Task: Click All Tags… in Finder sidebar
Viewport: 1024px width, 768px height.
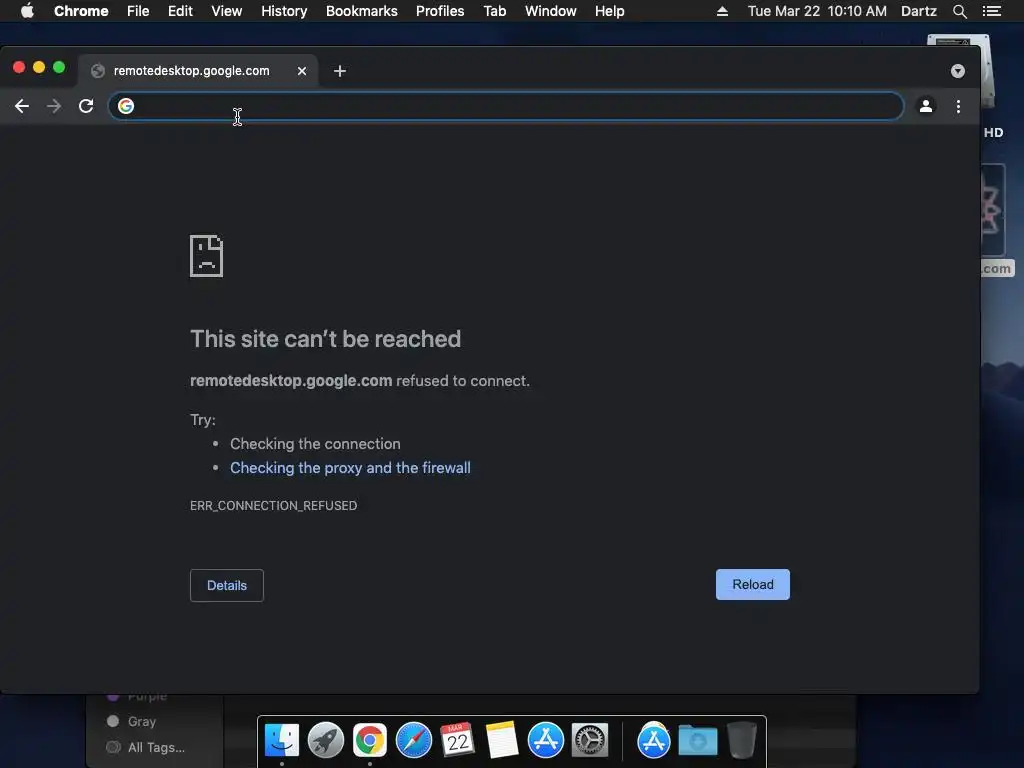Action: click(x=156, y=748)
